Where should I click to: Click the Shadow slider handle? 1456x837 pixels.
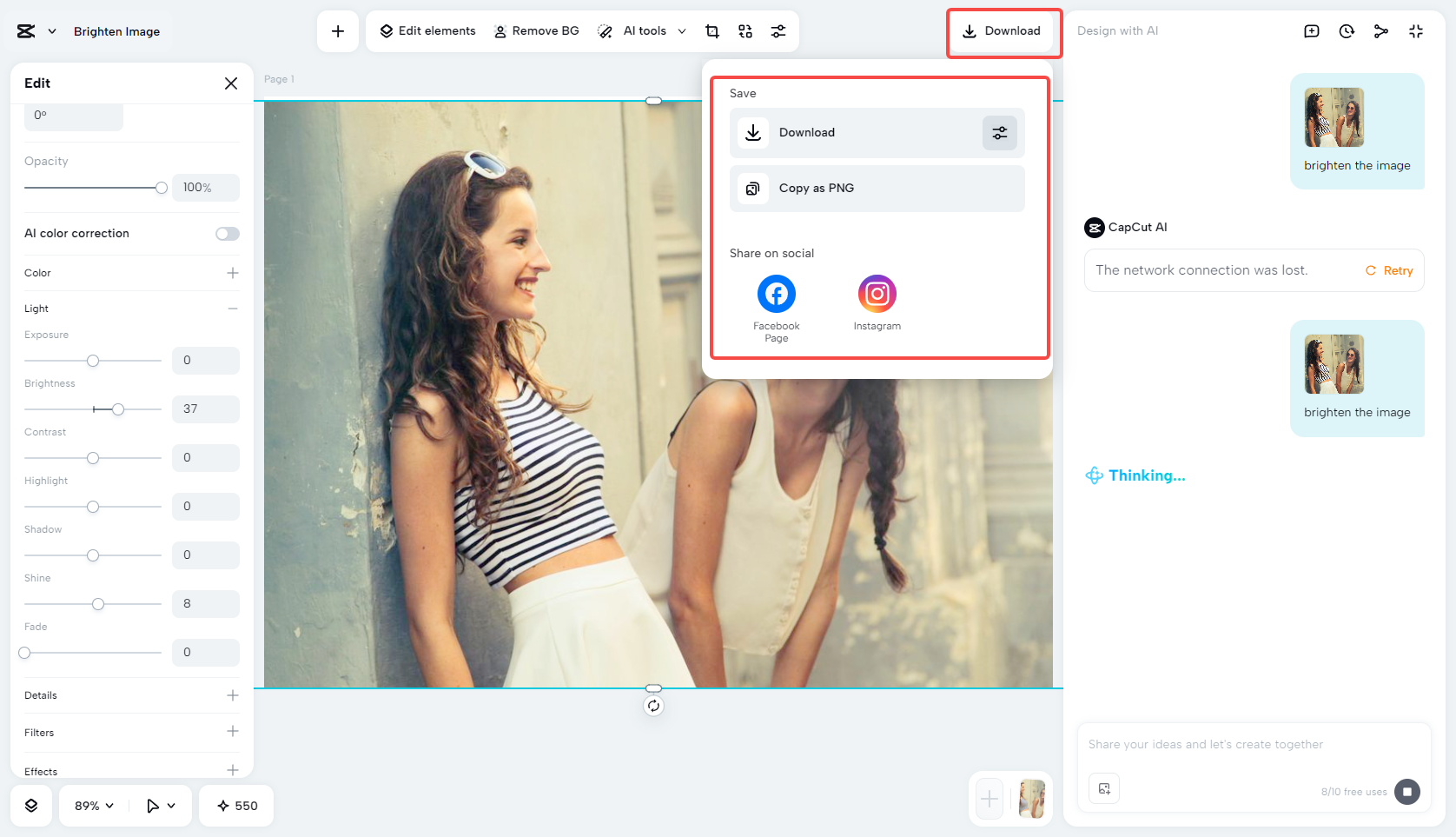pyautogui.click(x=93, y=555)
